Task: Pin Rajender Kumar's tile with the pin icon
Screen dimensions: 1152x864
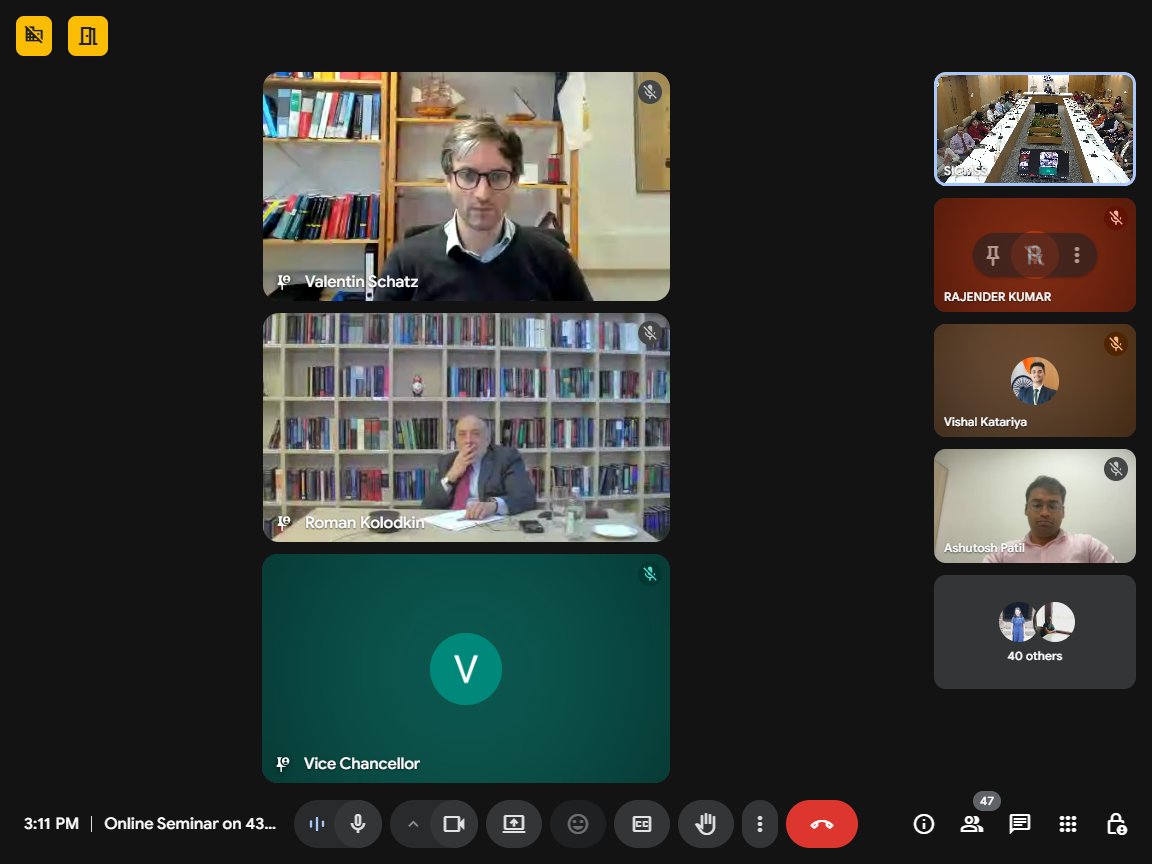Action: pyautogui.click(x=993, y=255)
